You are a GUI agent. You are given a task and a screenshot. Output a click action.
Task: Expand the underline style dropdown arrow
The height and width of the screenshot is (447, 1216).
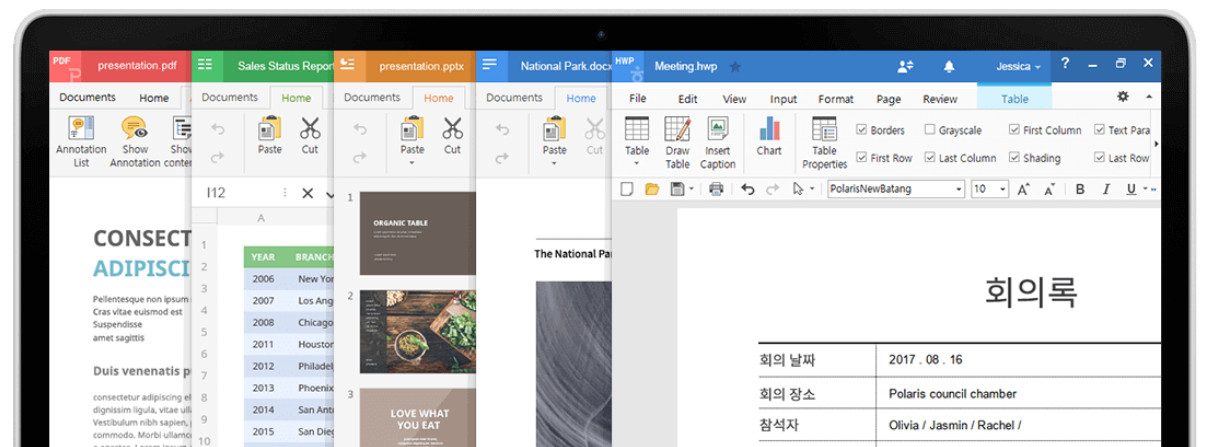[1145, 189]
